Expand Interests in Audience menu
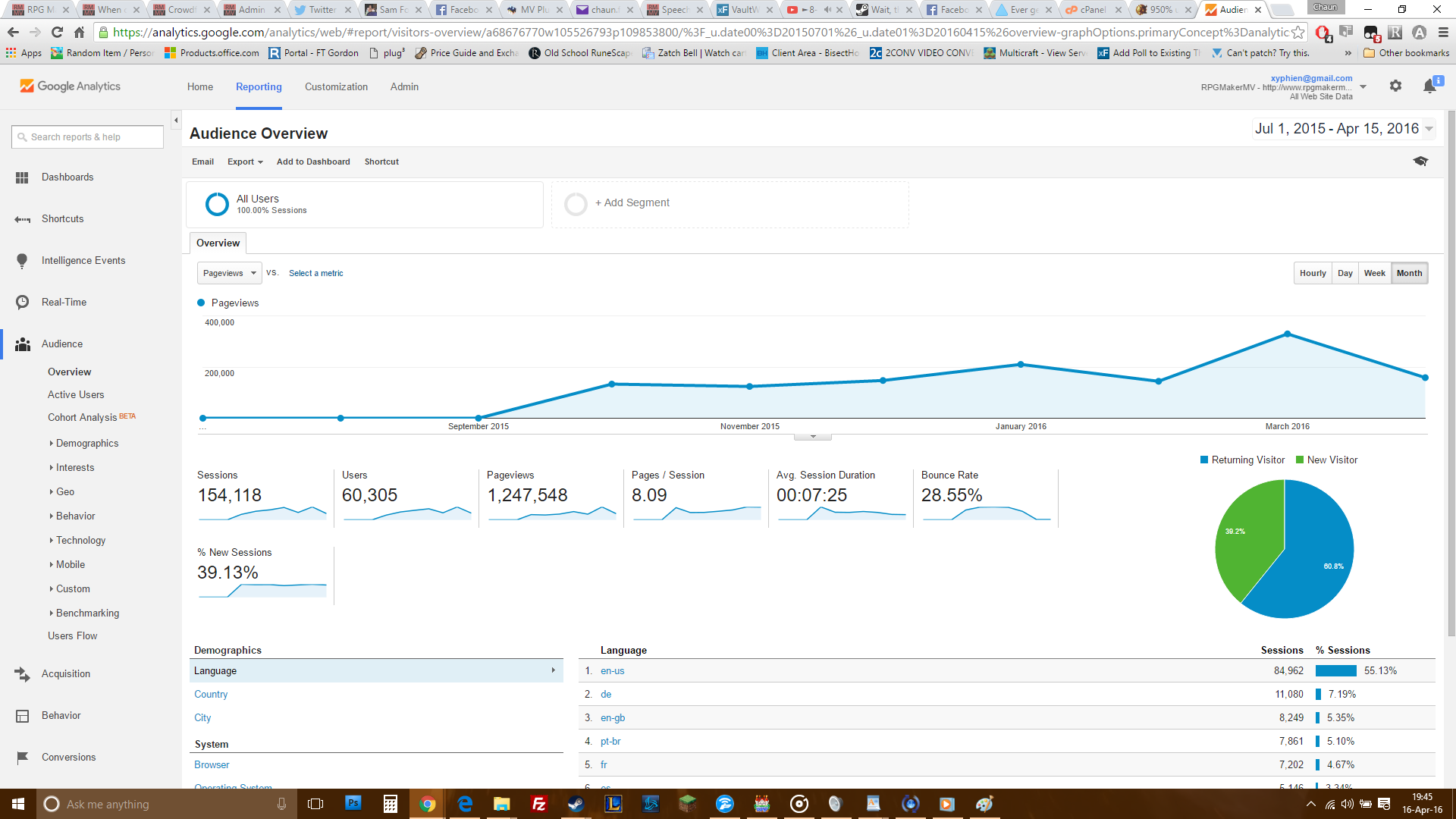The width and height of the screenshot is (1456, 819). [74, 468]
